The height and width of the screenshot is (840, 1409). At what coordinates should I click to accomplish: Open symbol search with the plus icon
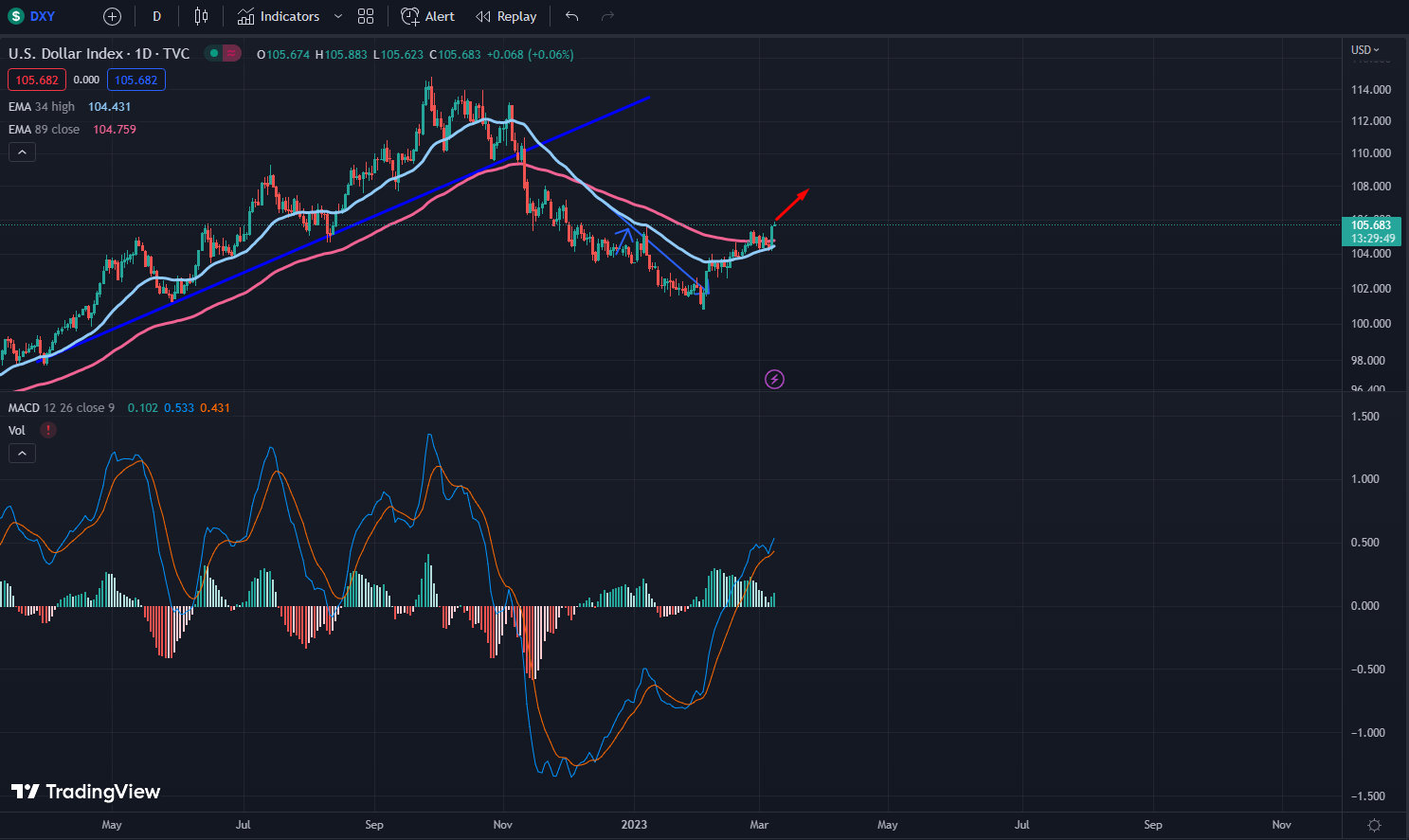click(x=111, y=15)
